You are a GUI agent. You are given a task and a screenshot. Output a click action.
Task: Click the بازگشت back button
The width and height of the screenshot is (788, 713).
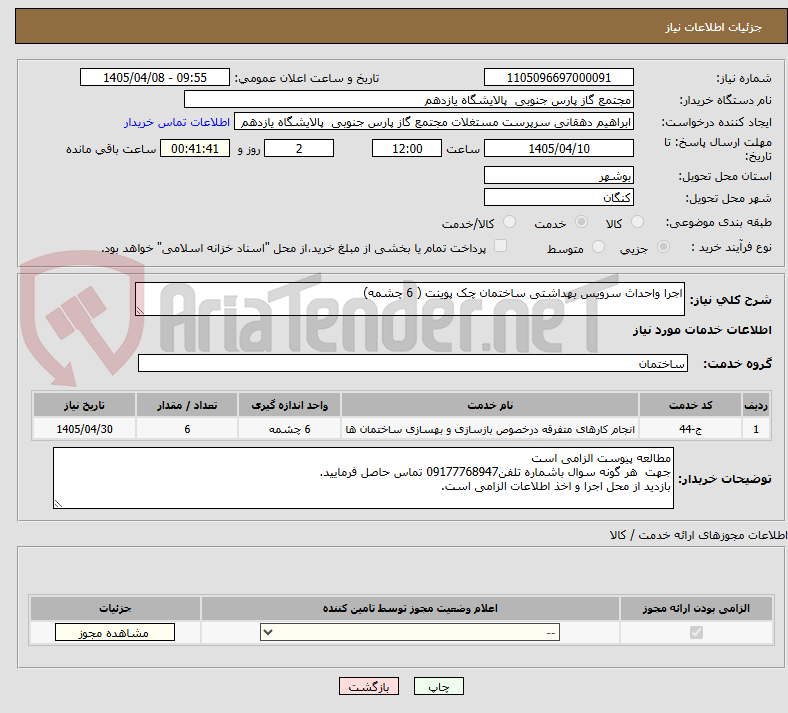click(369, 686)
